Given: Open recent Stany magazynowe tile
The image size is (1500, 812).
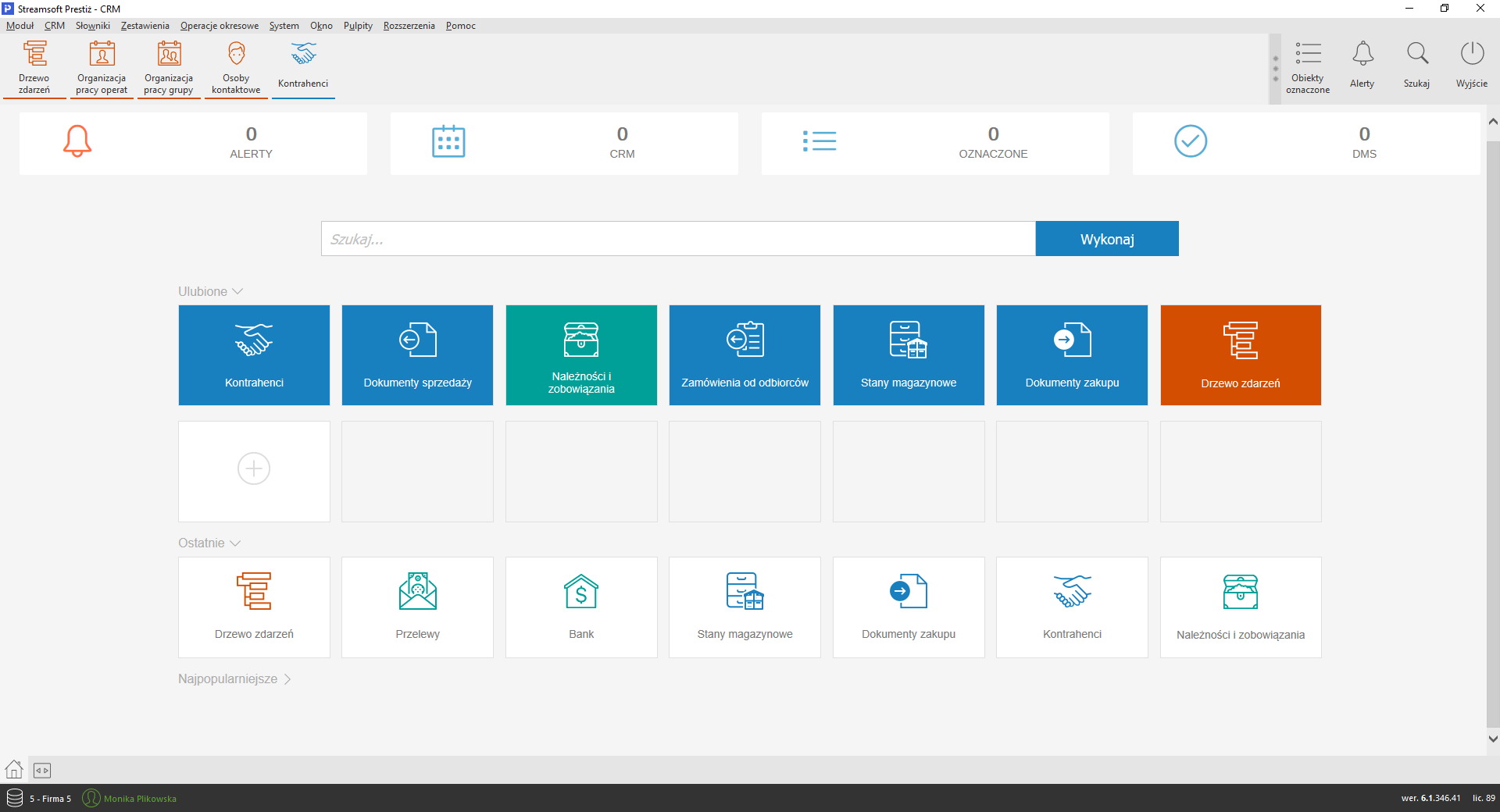Looking at the screenshot, I should pyautogui.click(x=745, y=607).
